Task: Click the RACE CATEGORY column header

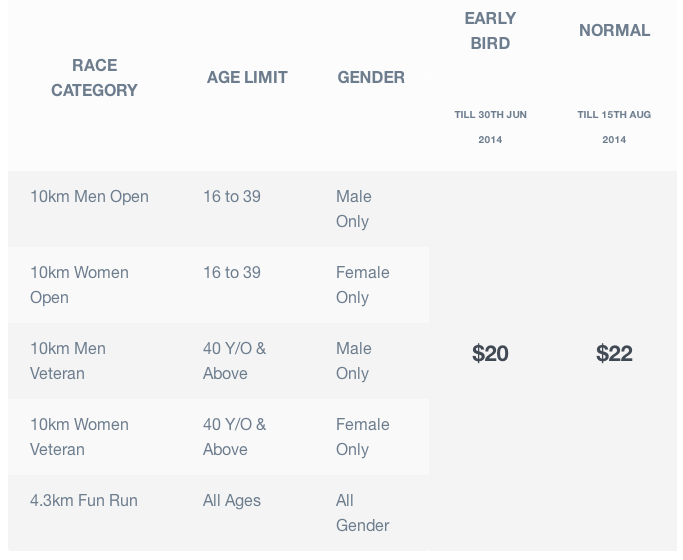Action: click(95, 78)
